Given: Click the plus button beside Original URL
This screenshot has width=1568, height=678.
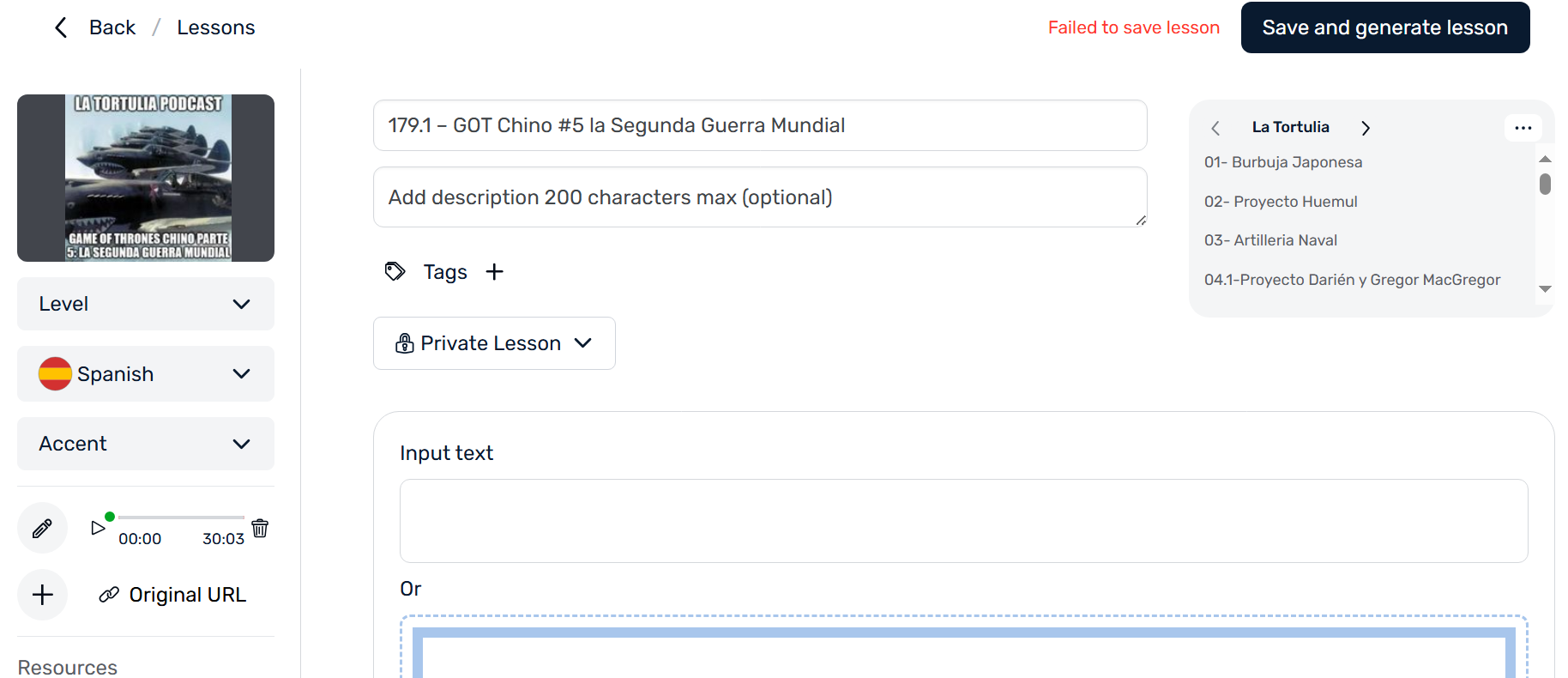Looking at the screenshot, I should tap(43, 595).
